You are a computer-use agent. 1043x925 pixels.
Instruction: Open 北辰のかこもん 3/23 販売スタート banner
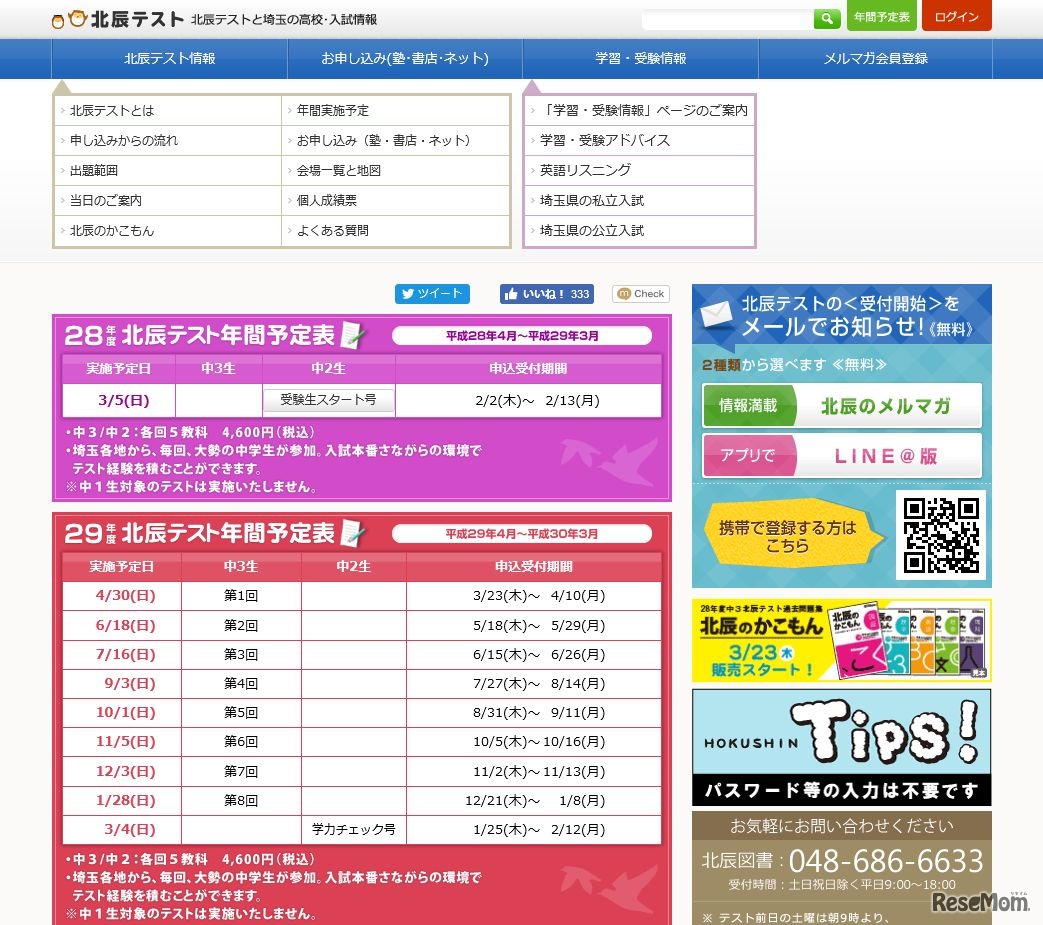point(841,640)
